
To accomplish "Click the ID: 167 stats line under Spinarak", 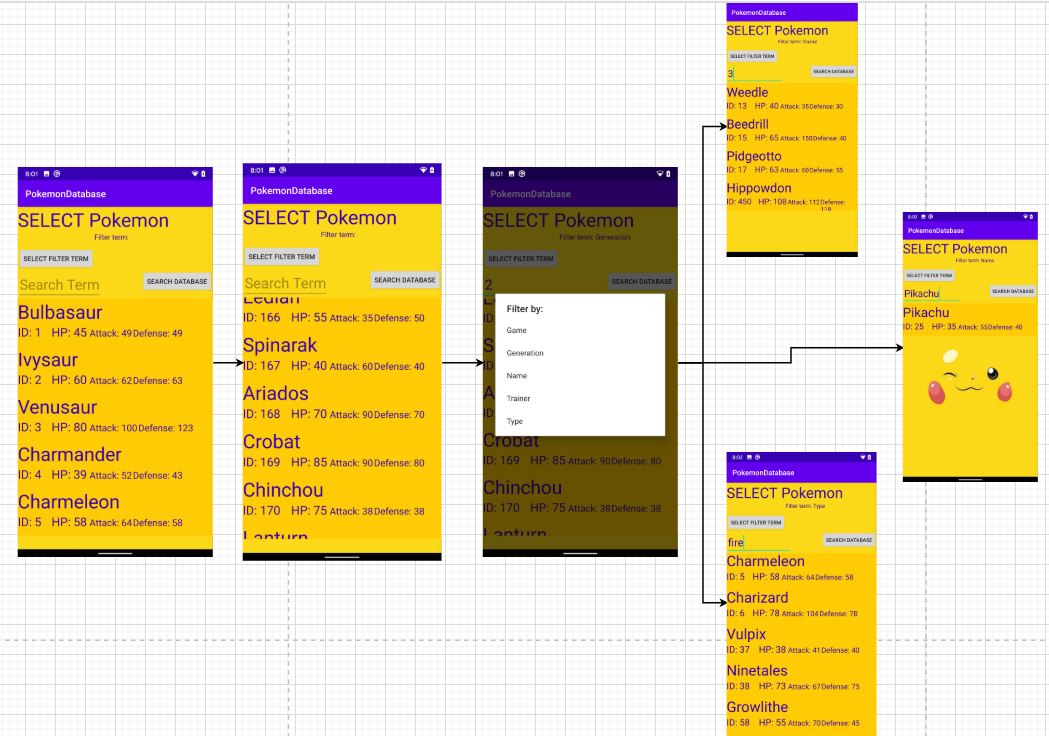I will [x=334, y=366].
